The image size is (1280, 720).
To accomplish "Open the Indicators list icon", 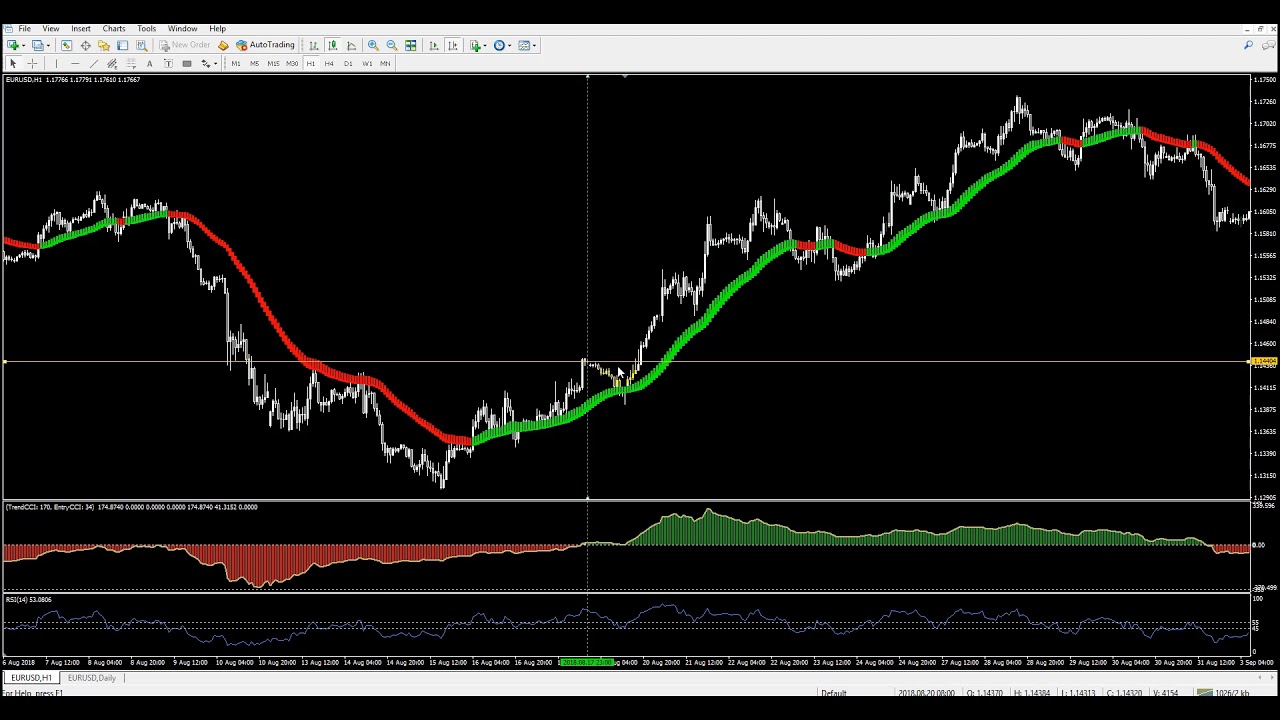I will tap(476, 45).
